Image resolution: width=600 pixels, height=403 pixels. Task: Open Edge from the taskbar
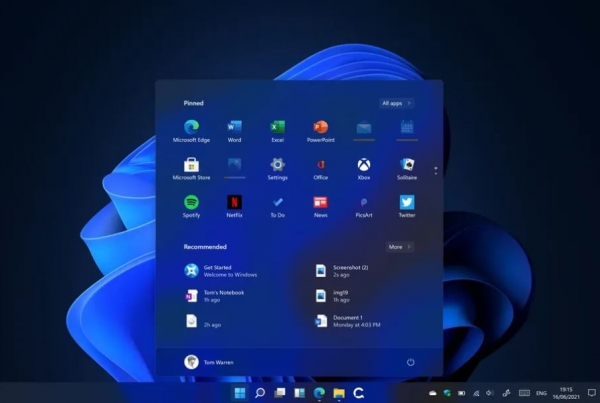[319, 393]
